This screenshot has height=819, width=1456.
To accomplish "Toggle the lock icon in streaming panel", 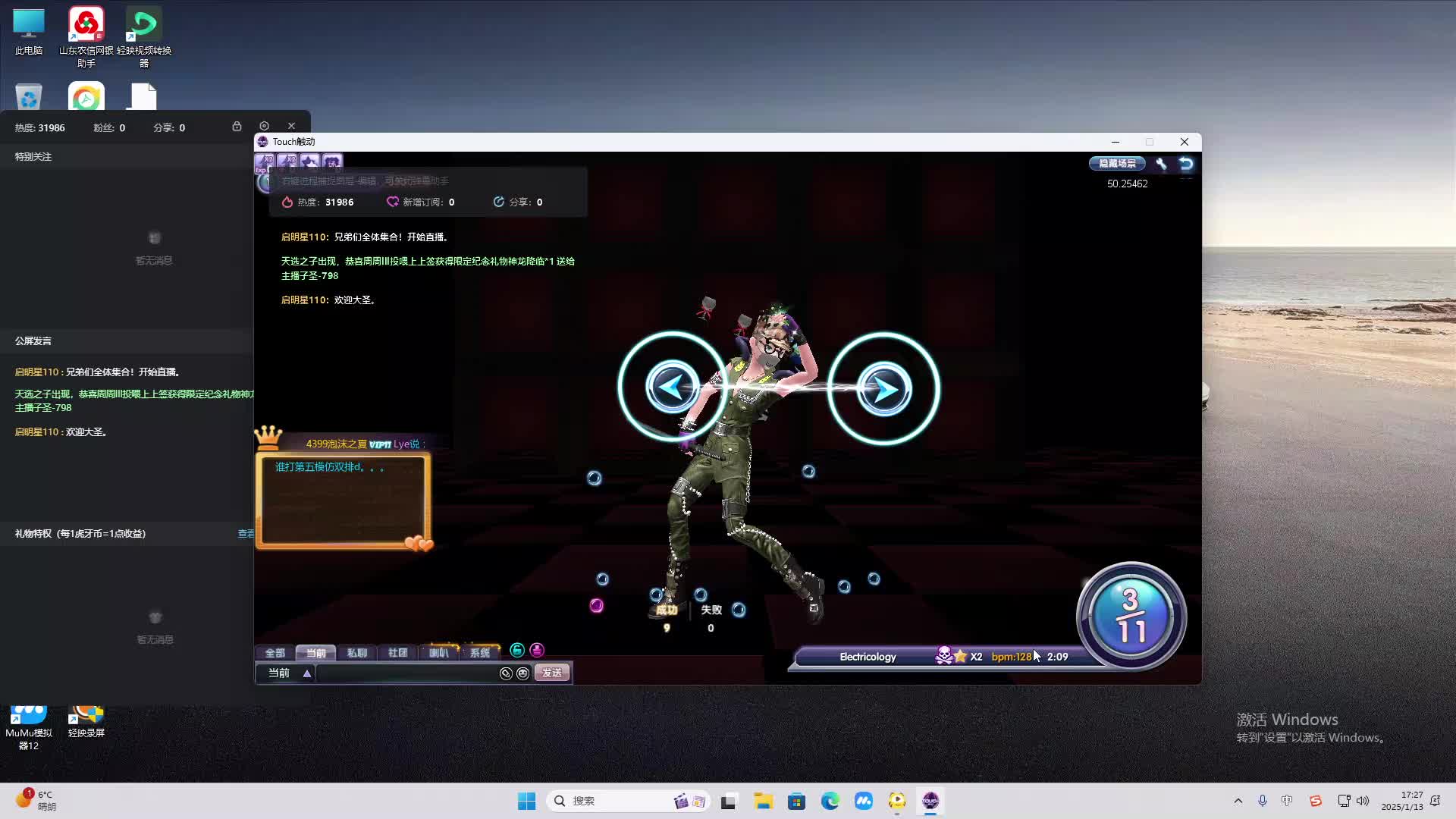I will click(237, 126).
